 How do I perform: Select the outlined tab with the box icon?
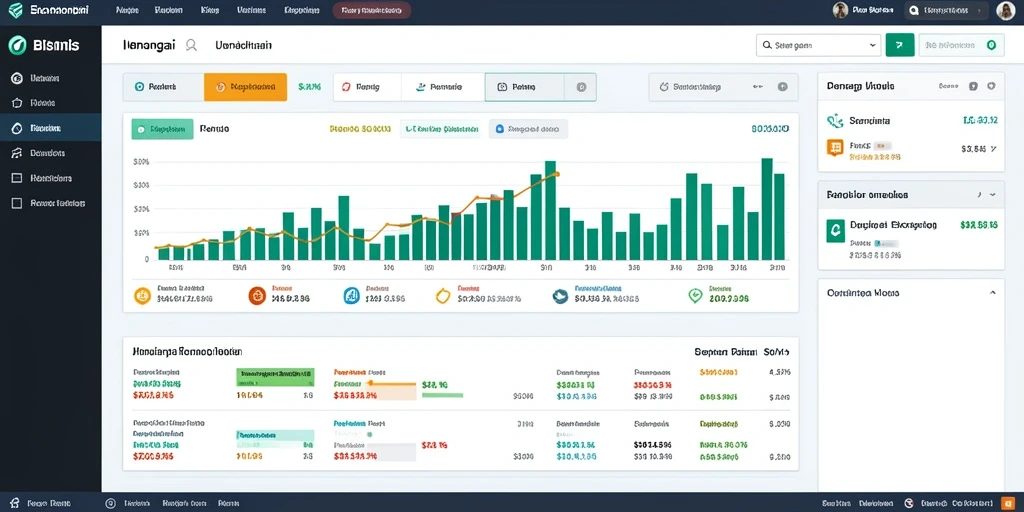click(524, 87)
